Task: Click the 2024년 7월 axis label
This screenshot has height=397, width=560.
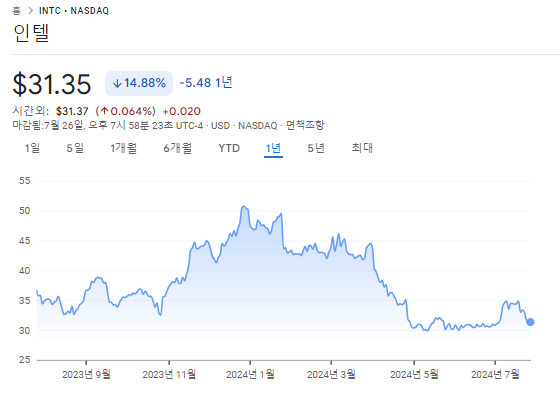Action: click(495, 374)
